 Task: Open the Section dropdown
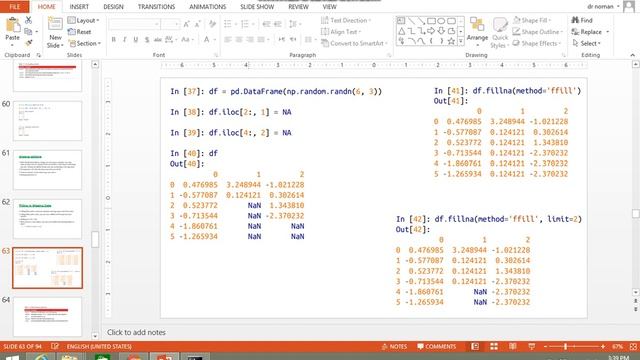(x=84, y=43)
